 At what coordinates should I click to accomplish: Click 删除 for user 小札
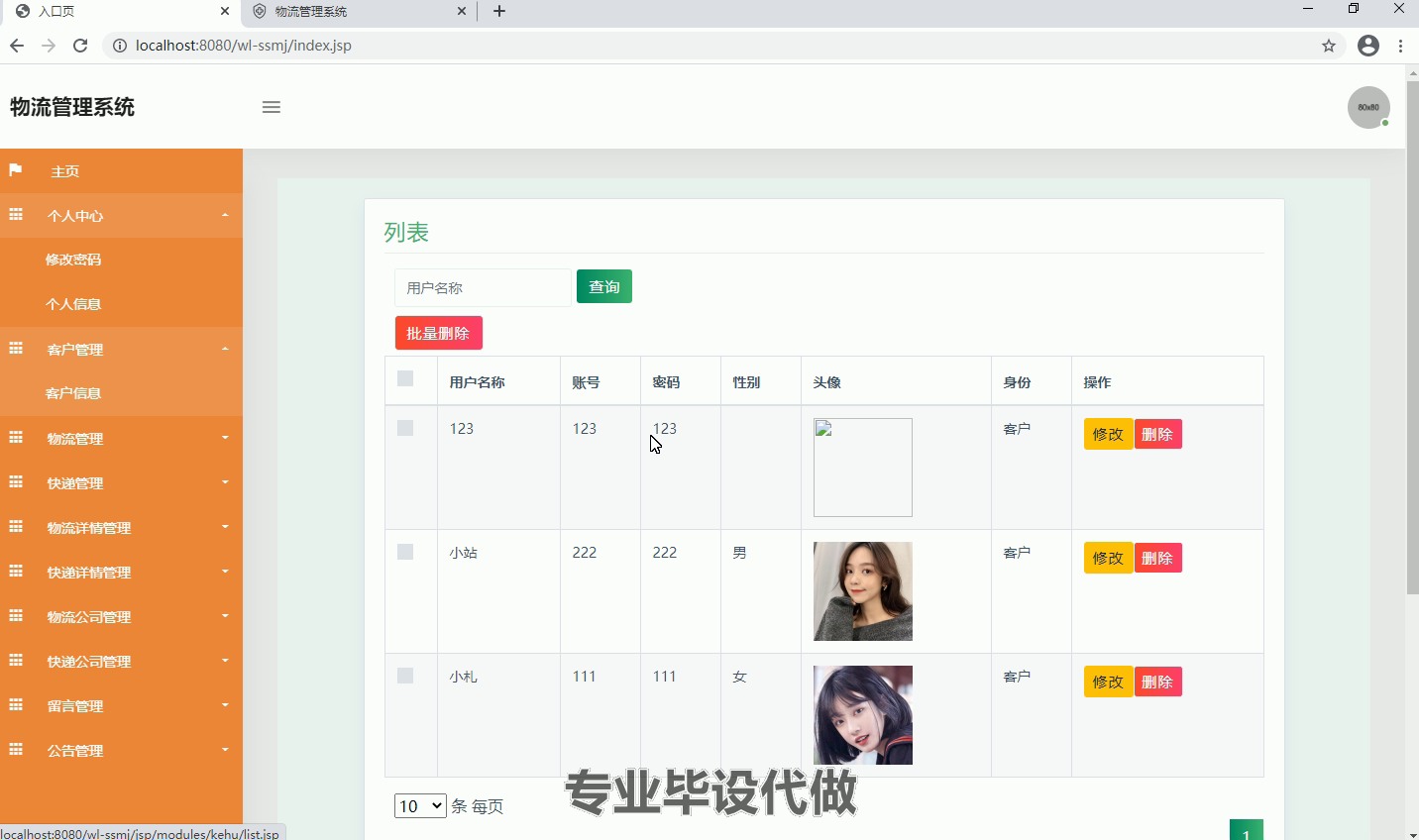tap(1157, 682)
